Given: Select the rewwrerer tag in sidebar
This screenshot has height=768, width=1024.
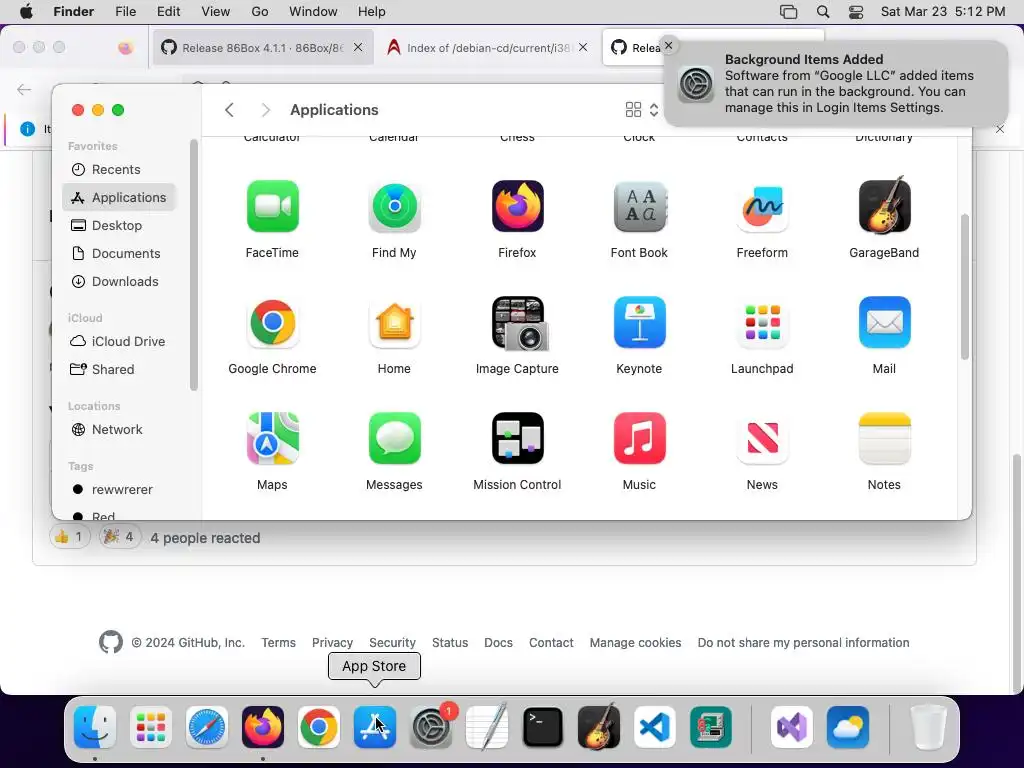Looking at the screenshot, I should click(x=119, y=490).
